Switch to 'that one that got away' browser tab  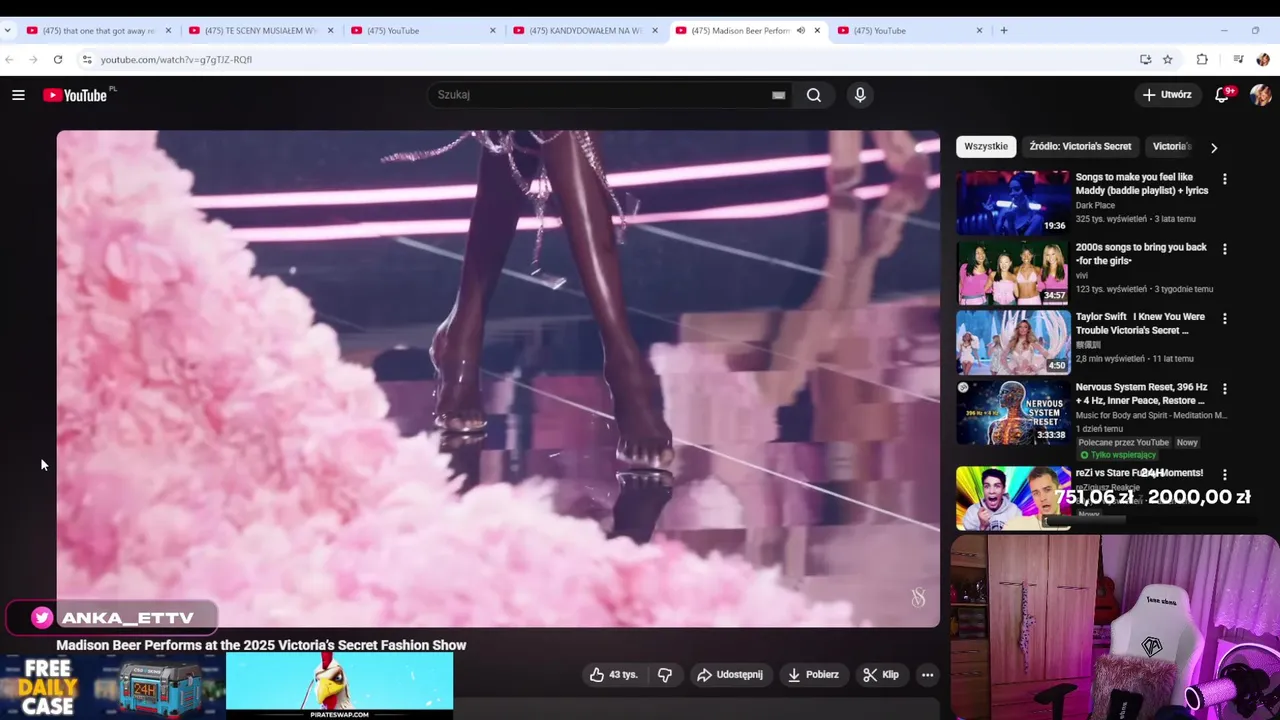coord(100,31)
